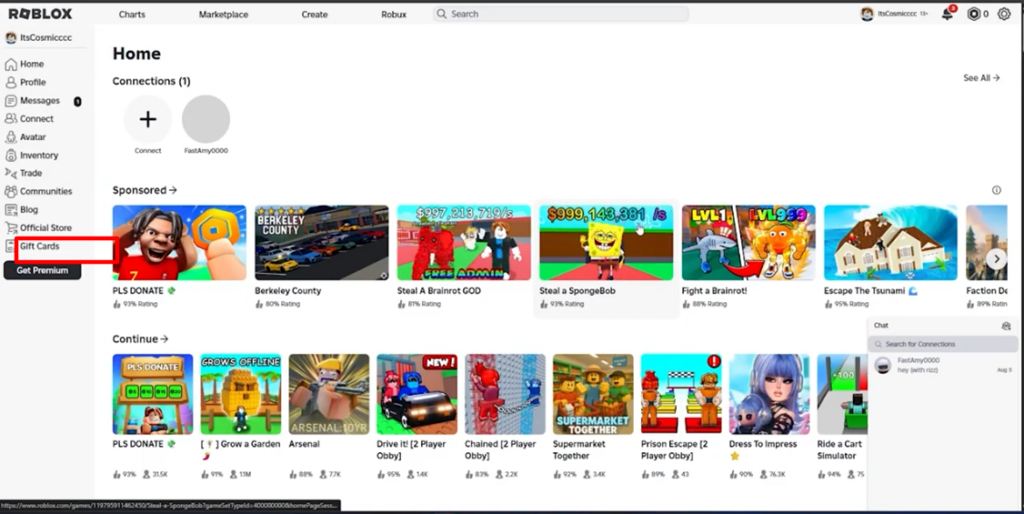Open Chained 2 Player Obby game
This screenshot has width=1024, height=514.
coord(505,394)
